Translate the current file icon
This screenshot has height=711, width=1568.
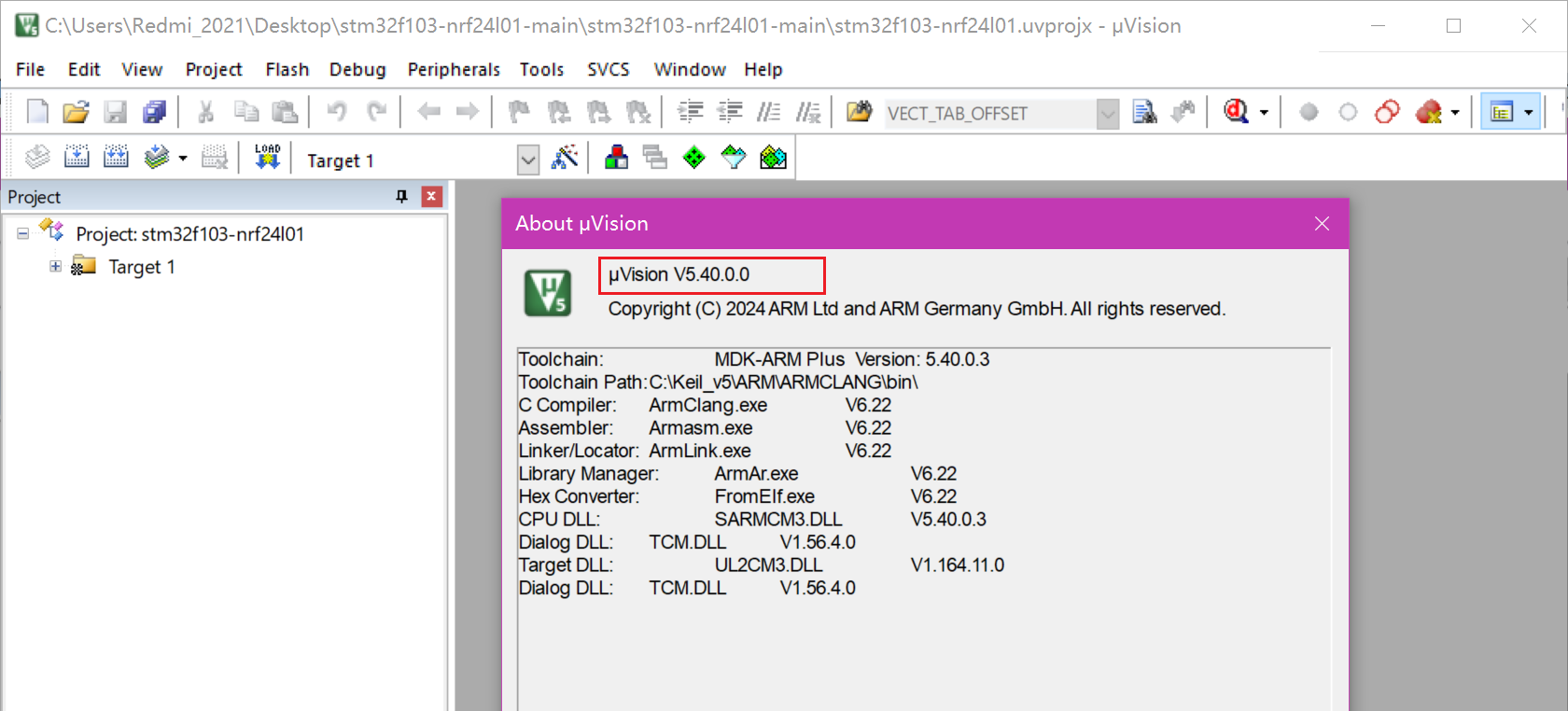(37, 158)
